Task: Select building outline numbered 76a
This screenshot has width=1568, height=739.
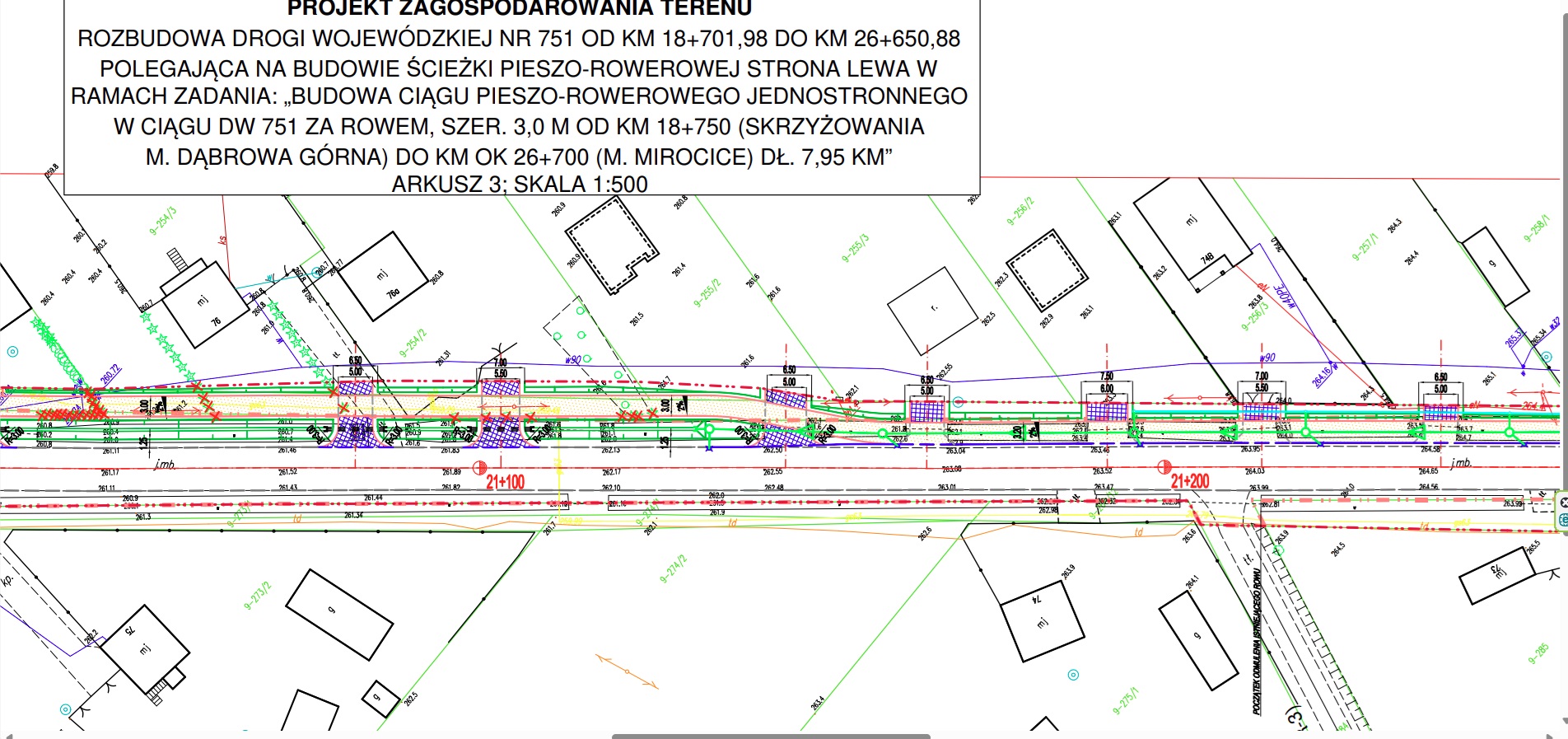Action: coord(383,276)
